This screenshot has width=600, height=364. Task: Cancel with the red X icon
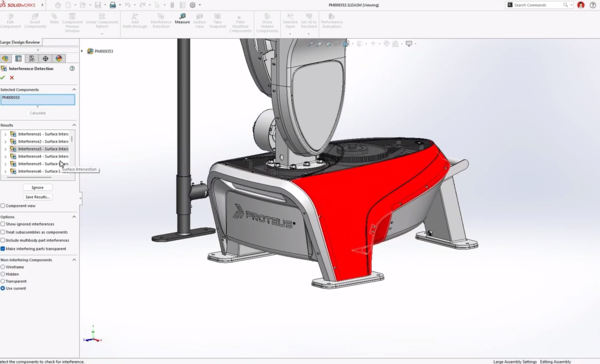tap(12, 78)
